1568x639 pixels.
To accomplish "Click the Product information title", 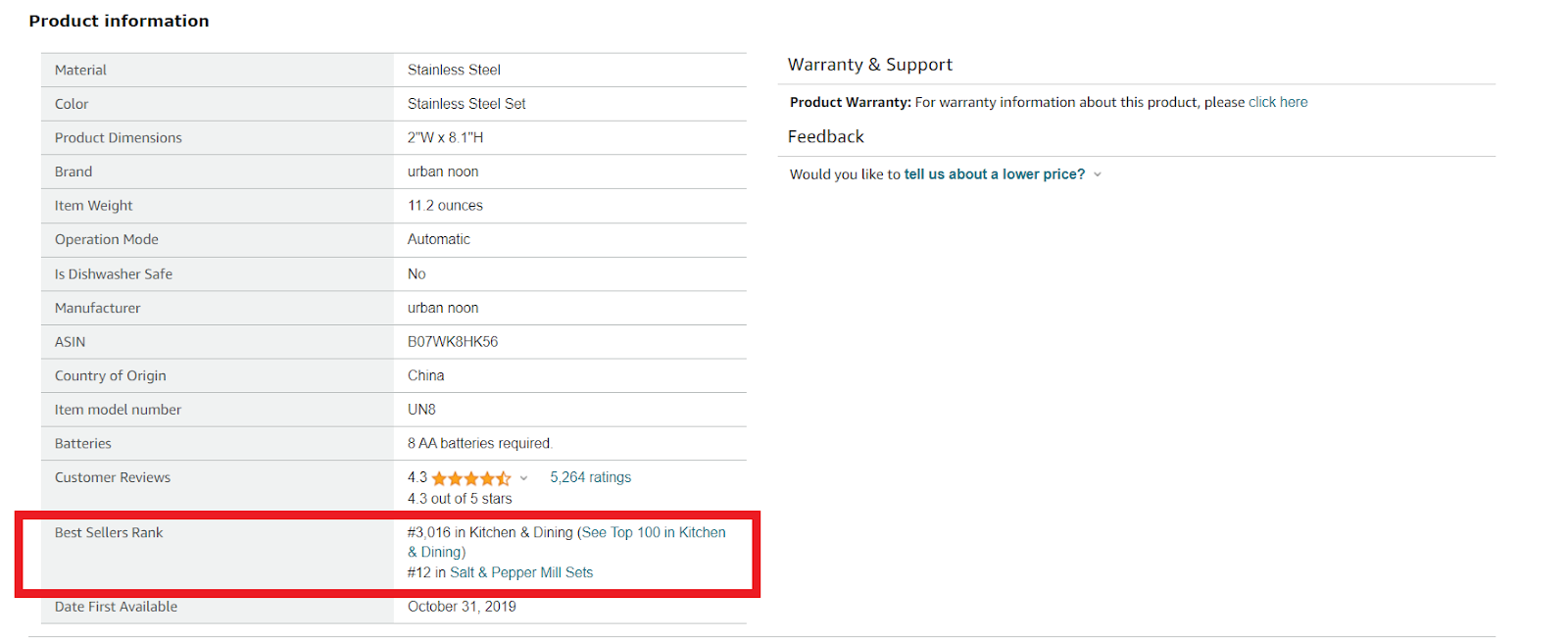I will tap(119, 21).
